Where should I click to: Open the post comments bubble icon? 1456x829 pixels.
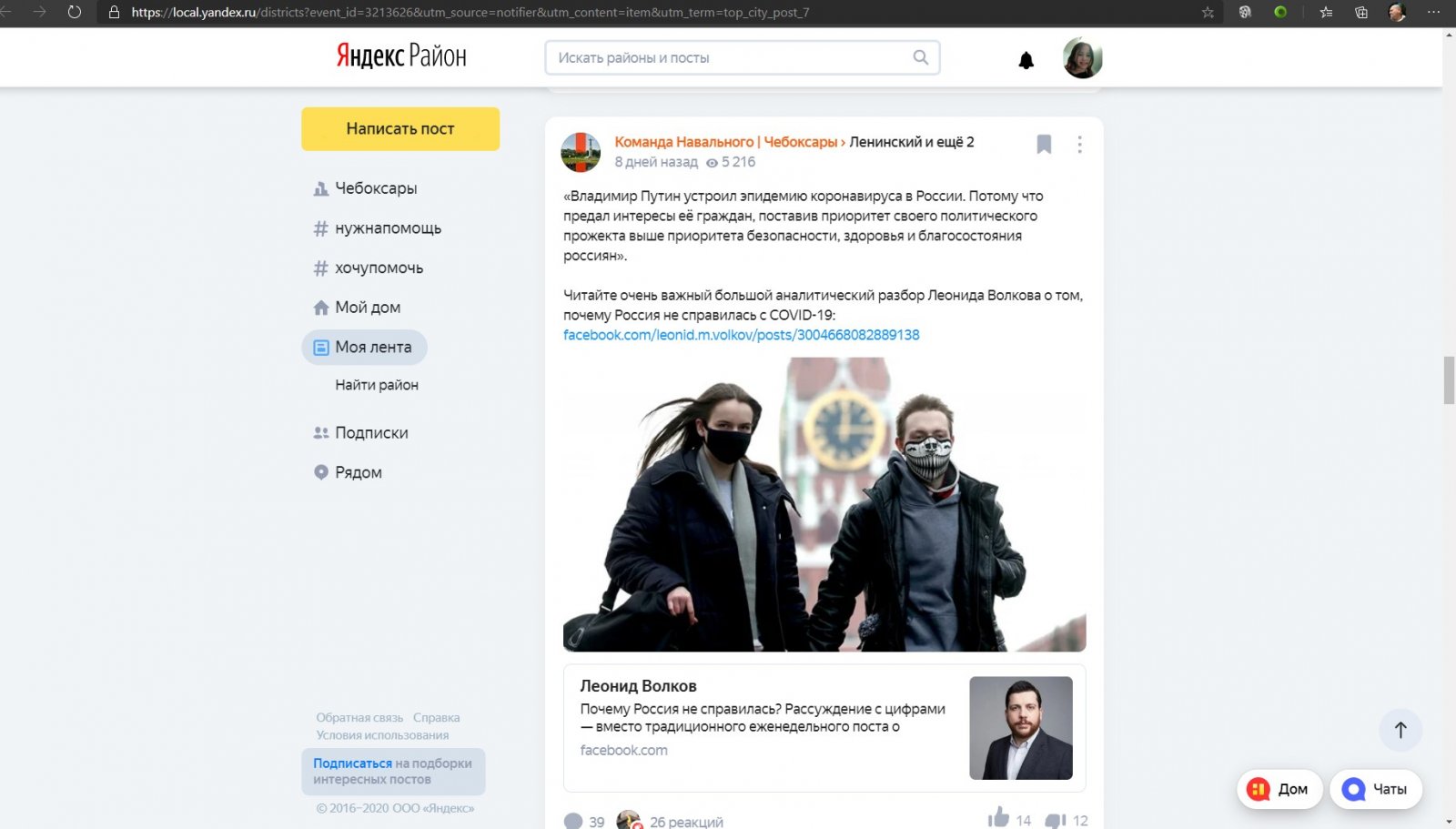pos(573,821)
